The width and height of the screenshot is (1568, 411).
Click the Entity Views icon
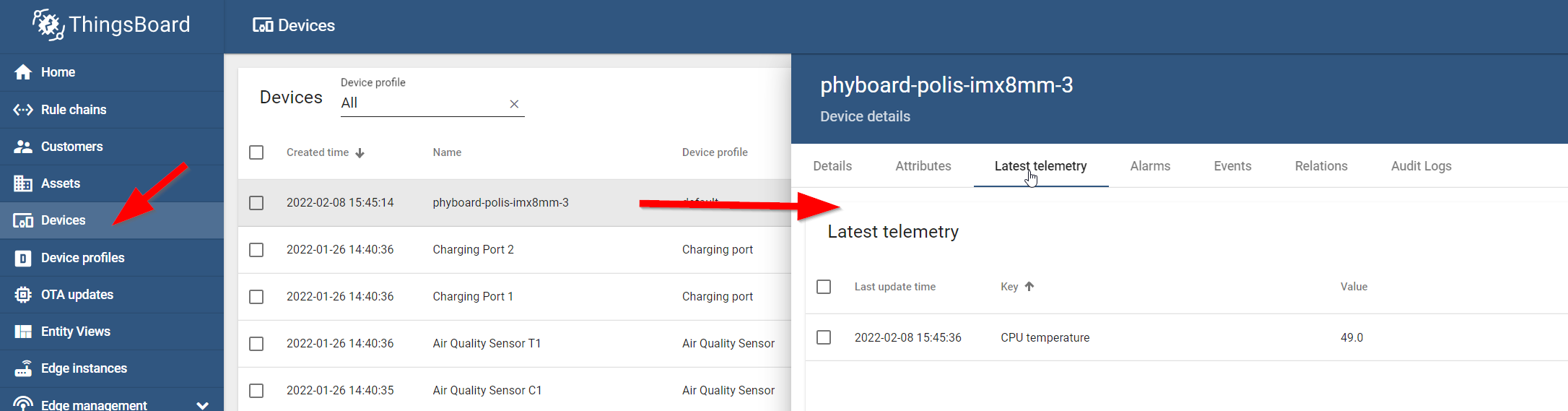(23, 332)
